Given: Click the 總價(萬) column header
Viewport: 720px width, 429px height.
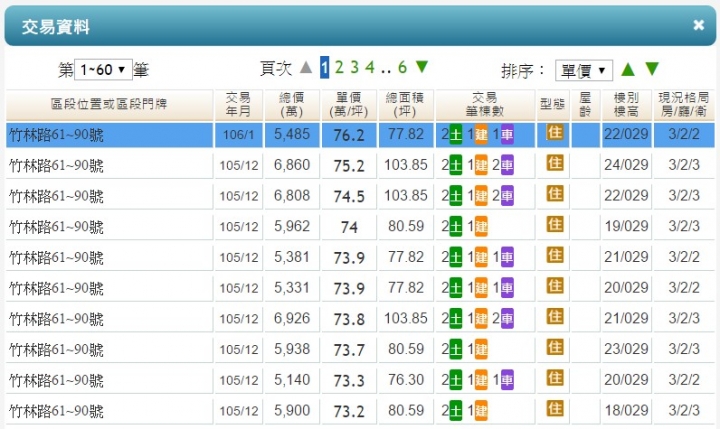Looking at the screenshot, I should coord(292,104).
